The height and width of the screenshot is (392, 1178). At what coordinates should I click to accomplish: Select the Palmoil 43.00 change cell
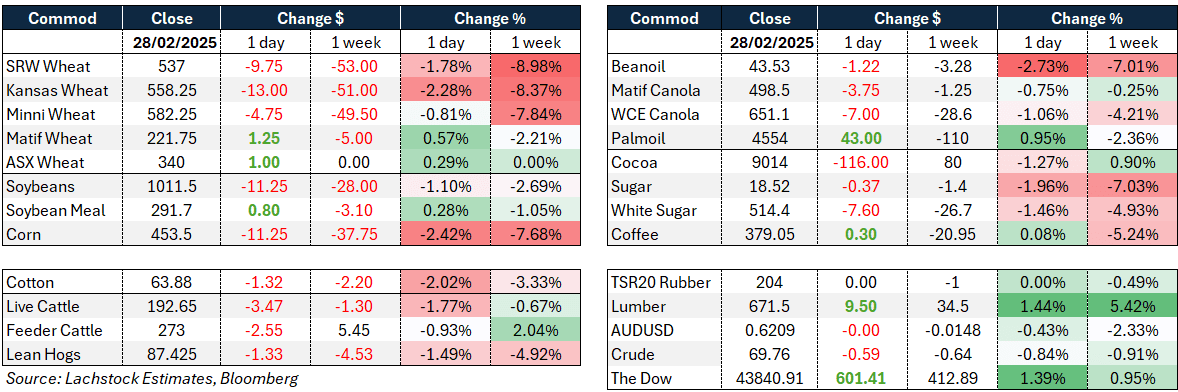point(860,138)
